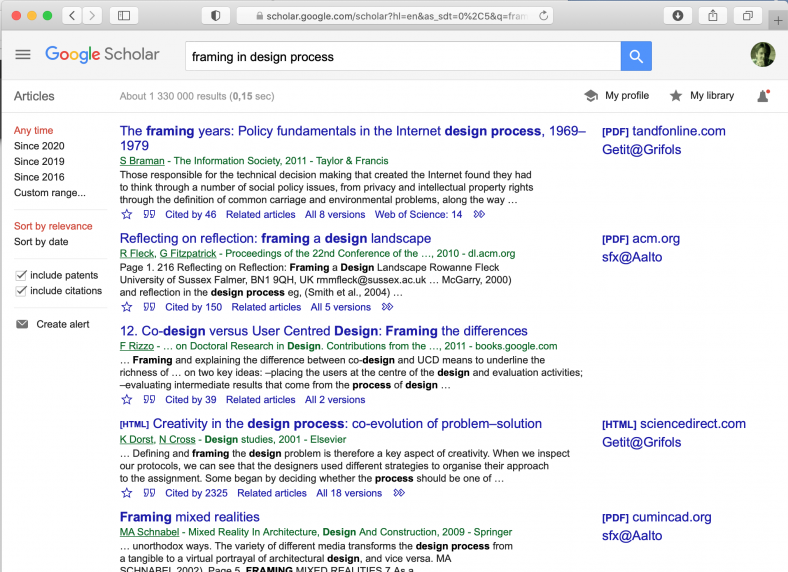Open the Google Scholar hamburger menu
The width and height of the screenshot is (788, 572).
(23, 55)
